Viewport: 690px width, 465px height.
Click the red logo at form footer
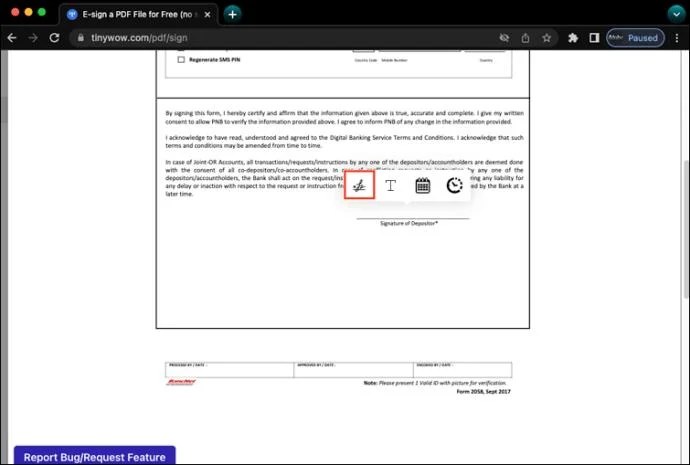pos(181,382)
